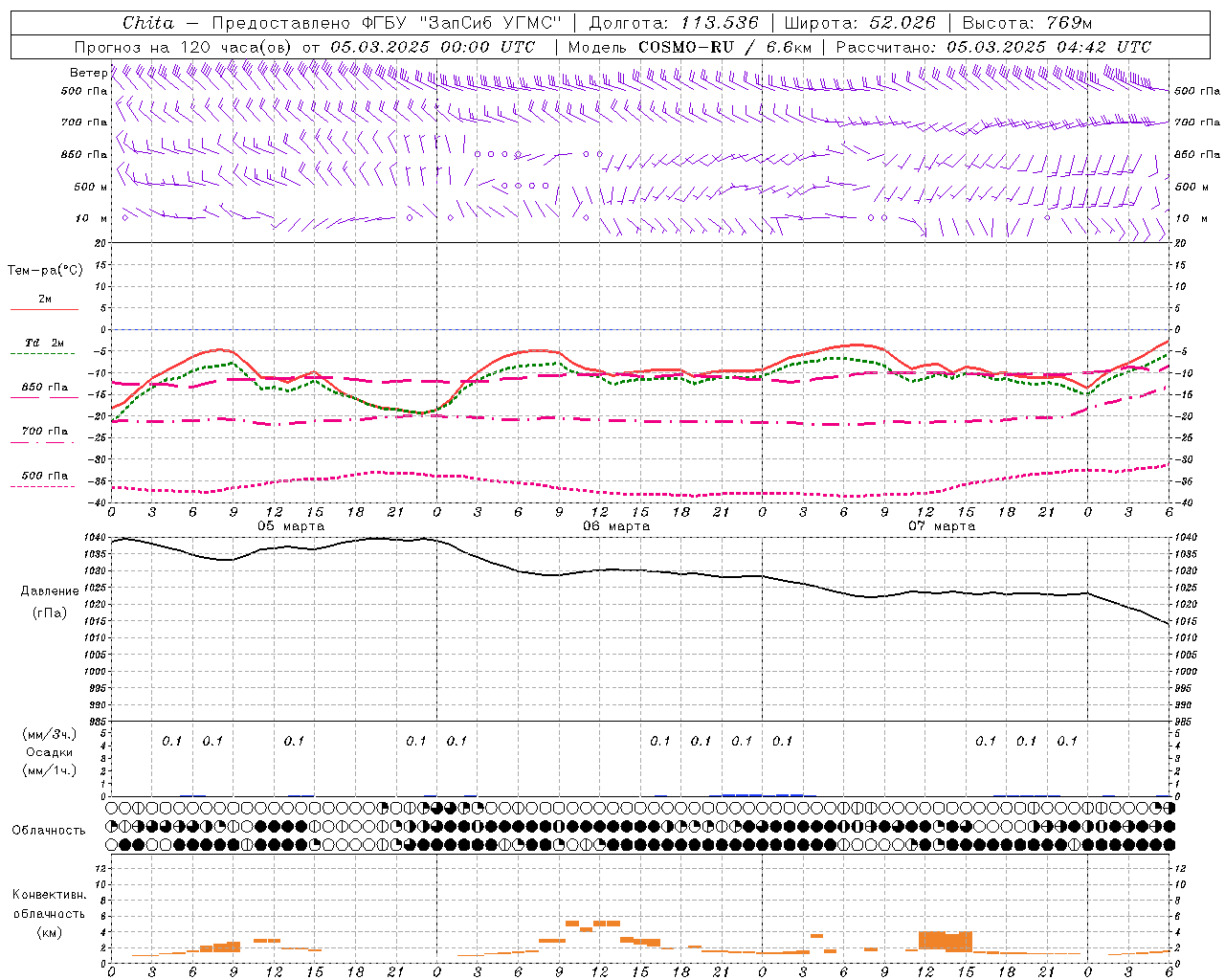Click "Рассчитано: 05.03.2025 04:42 UTC" timestamp
1225x980 pixels.
click(993, 47)
